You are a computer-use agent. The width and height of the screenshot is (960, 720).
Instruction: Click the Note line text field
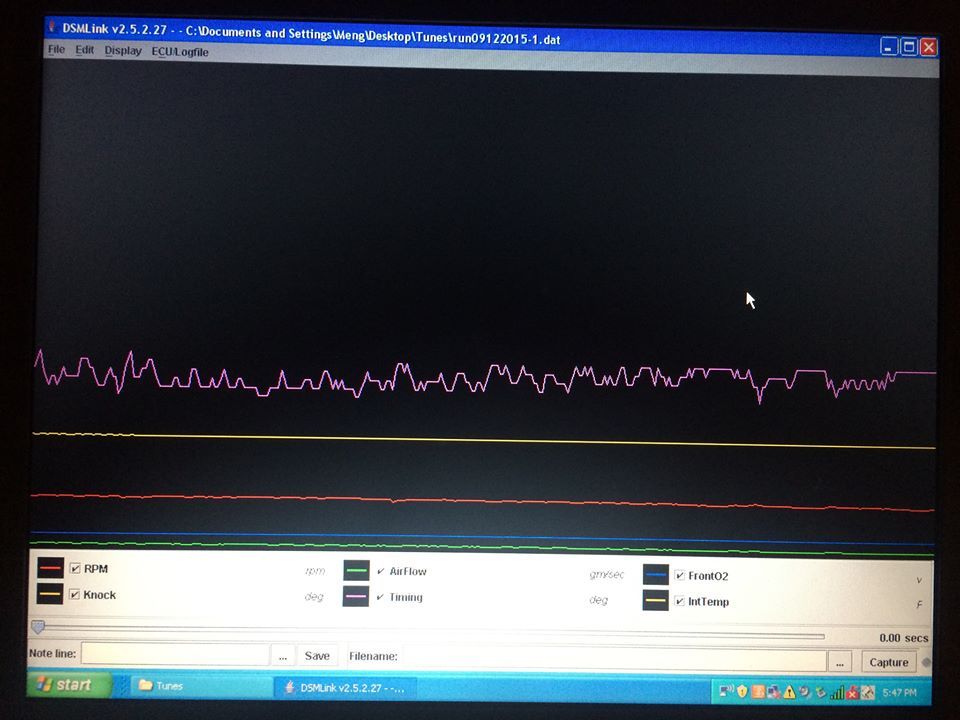tap(175, 654)
